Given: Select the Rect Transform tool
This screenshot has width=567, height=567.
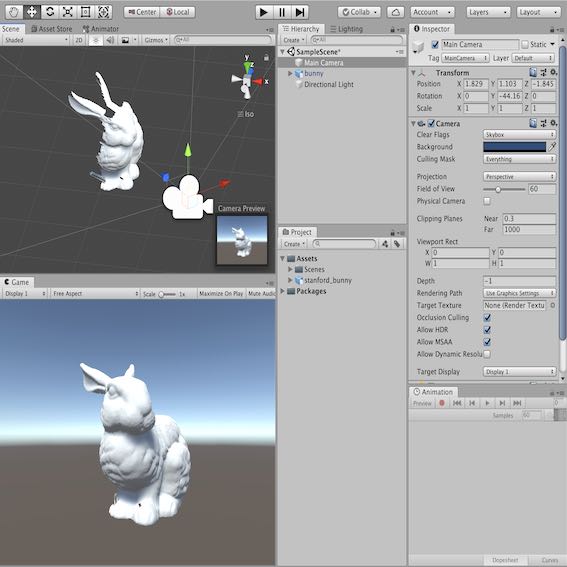Looking at the screenshot, I should (85, 12).
